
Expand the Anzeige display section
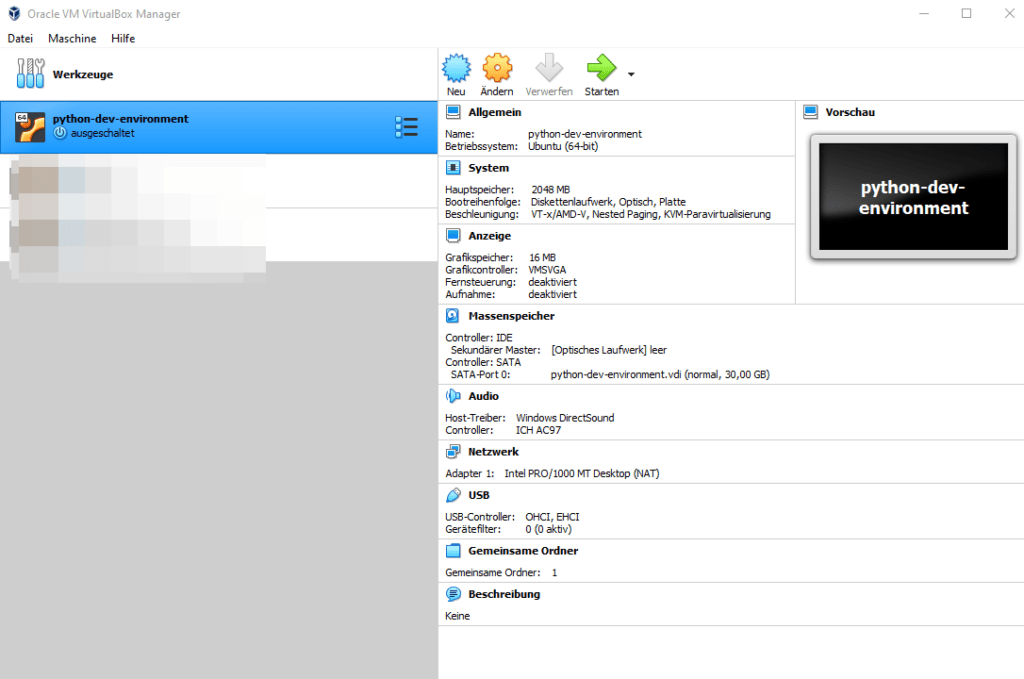tap(452, 235)
